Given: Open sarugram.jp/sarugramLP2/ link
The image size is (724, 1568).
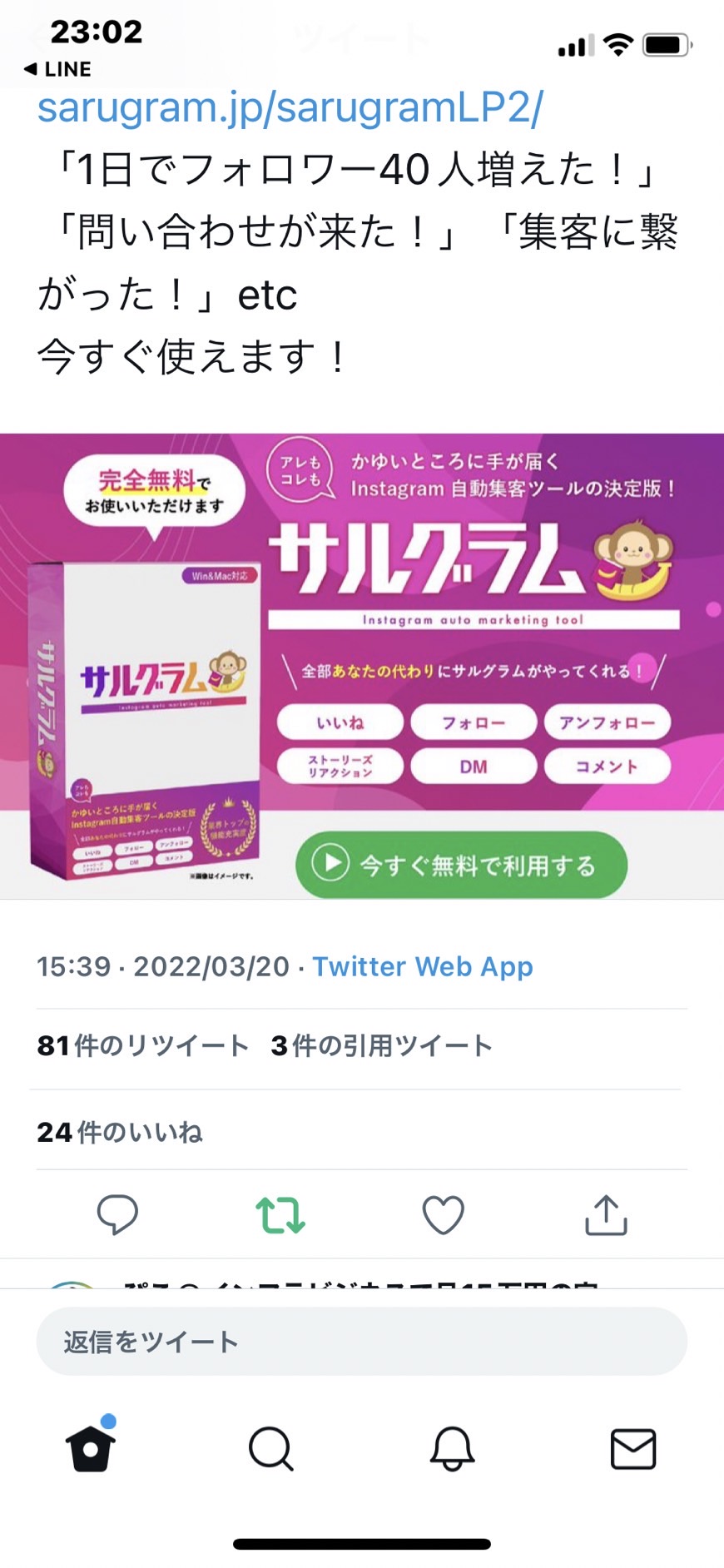Looking at the screenshot, I should (290, 108).
